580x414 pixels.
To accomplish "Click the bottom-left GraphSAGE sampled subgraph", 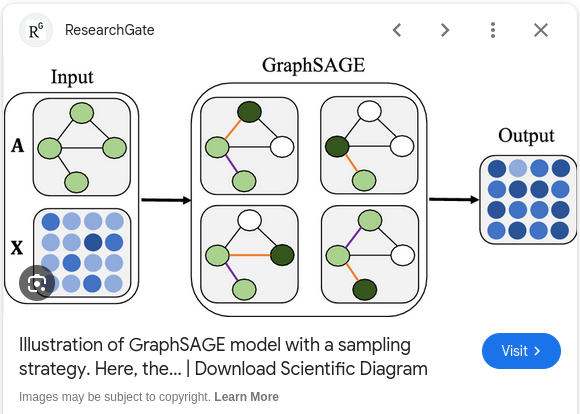I will coord(249,254).
